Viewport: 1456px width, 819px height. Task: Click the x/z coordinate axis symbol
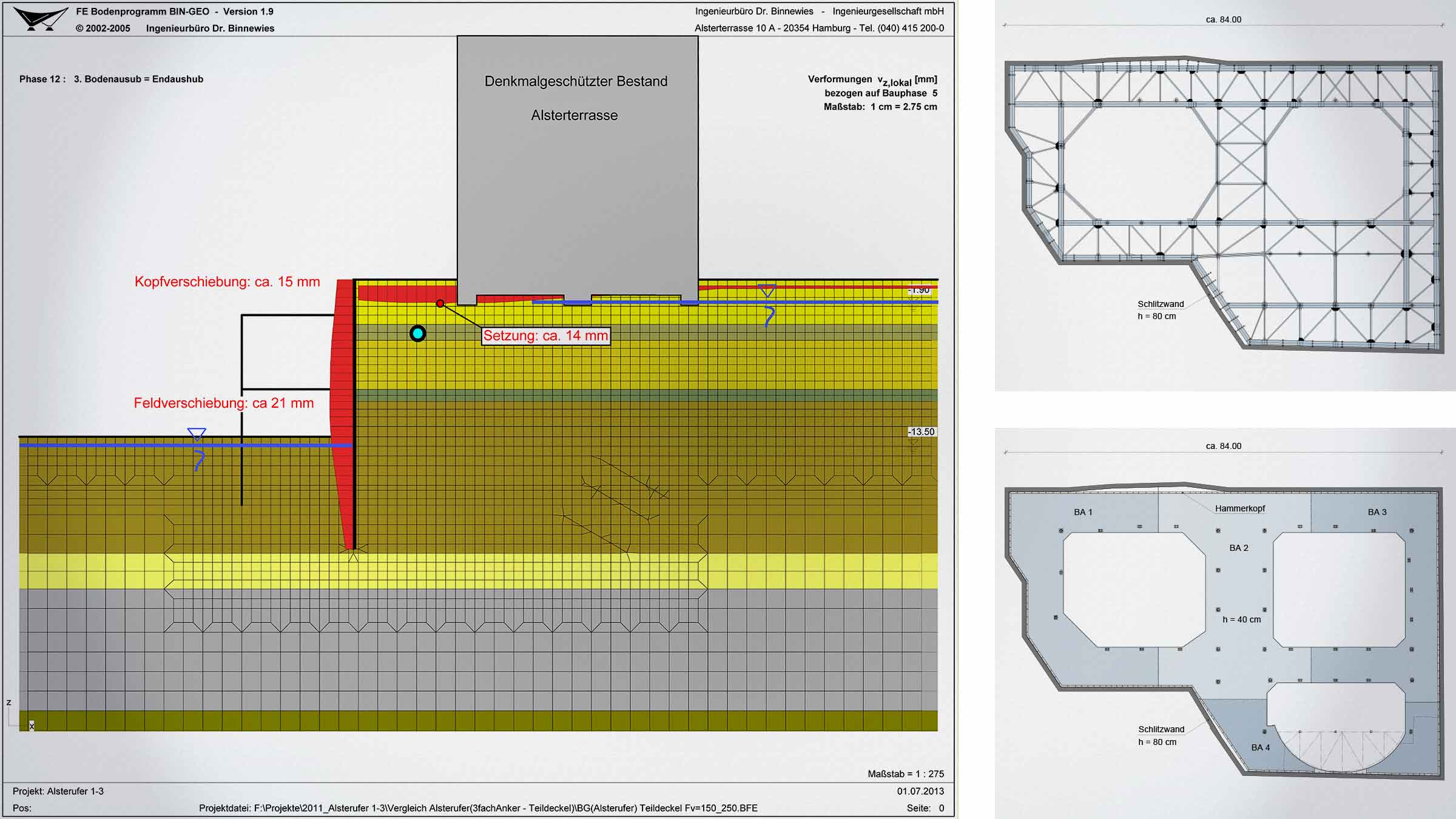coord(19,716)
